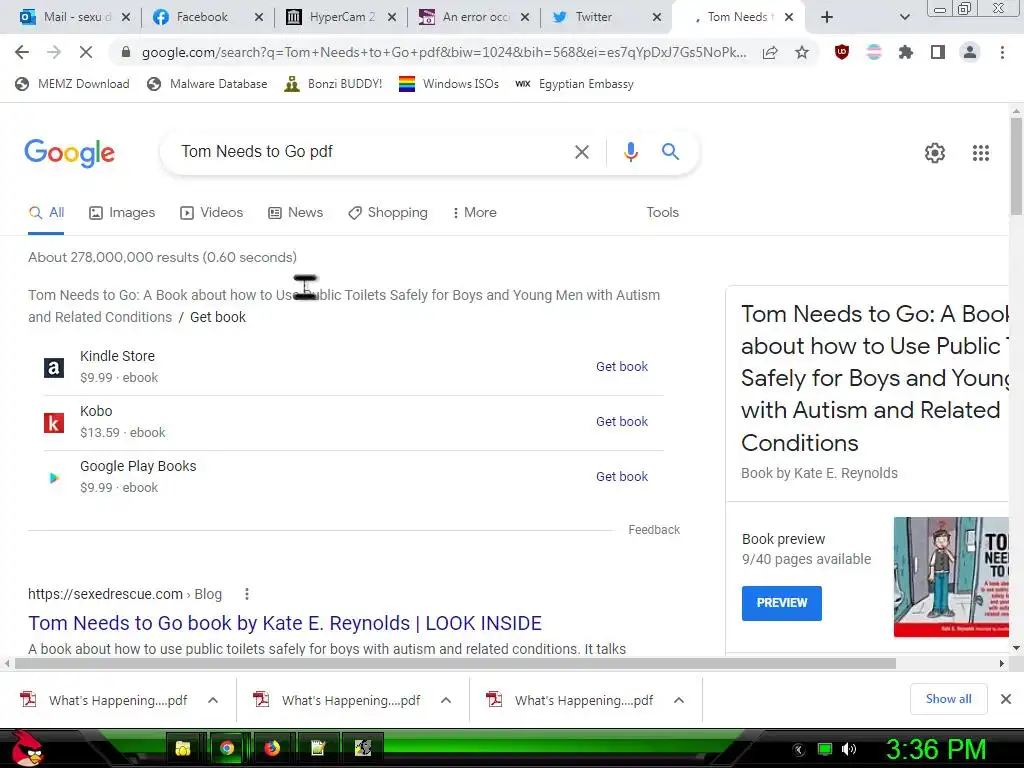Select the Images search tab
The height and width of the screenshot is (768, 1024).
pos(122,213)
